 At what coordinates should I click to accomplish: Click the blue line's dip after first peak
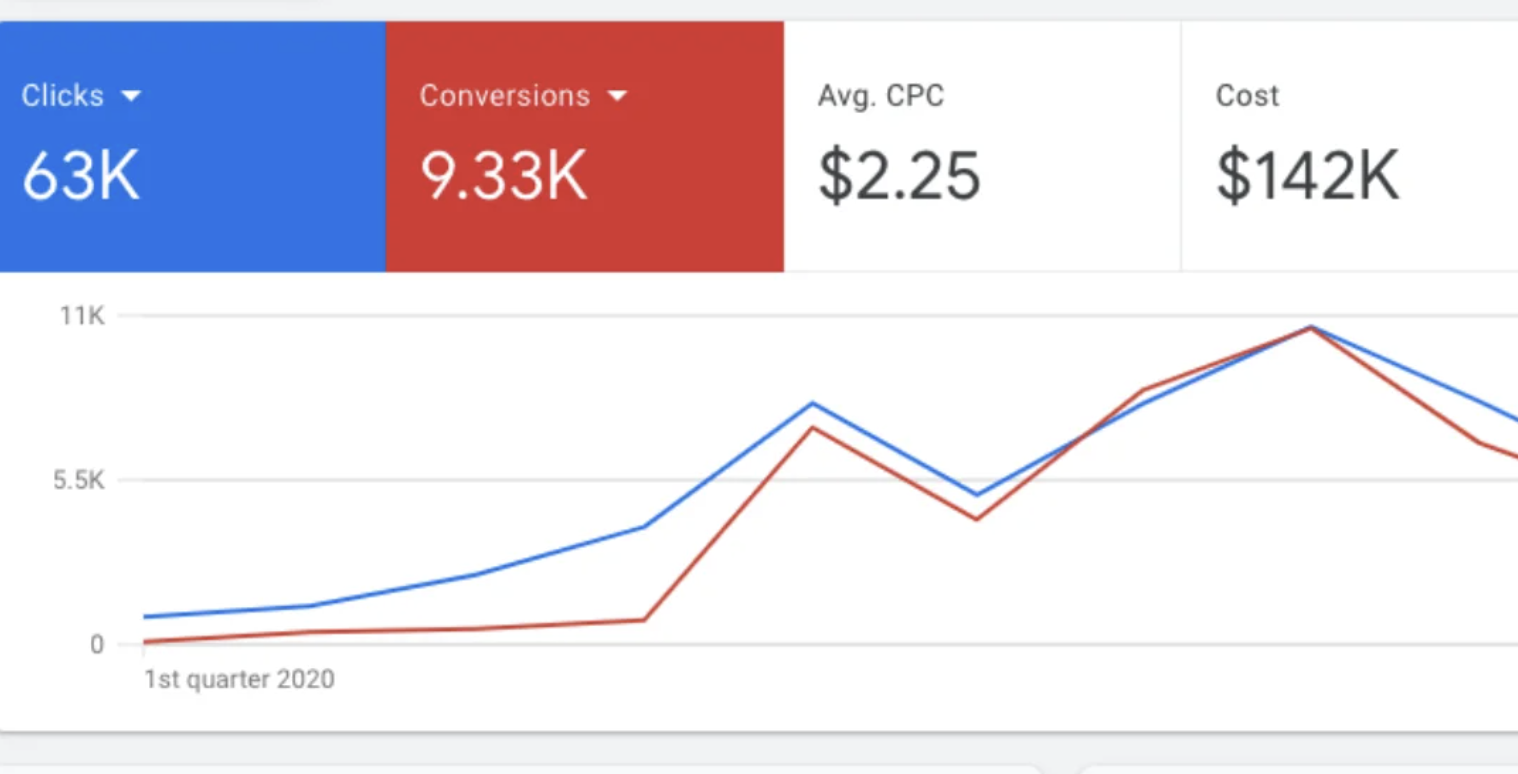[x=976, y=495]
